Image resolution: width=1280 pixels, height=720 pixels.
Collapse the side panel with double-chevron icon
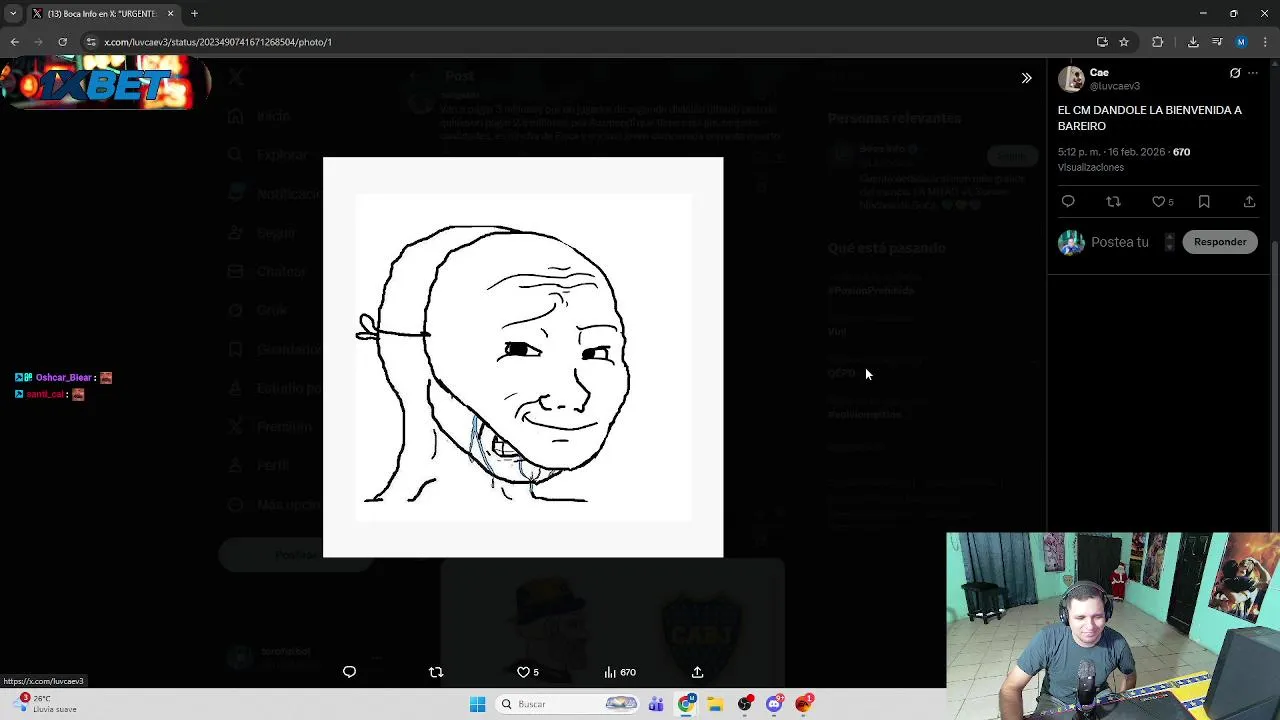(x=1026, y=78)
